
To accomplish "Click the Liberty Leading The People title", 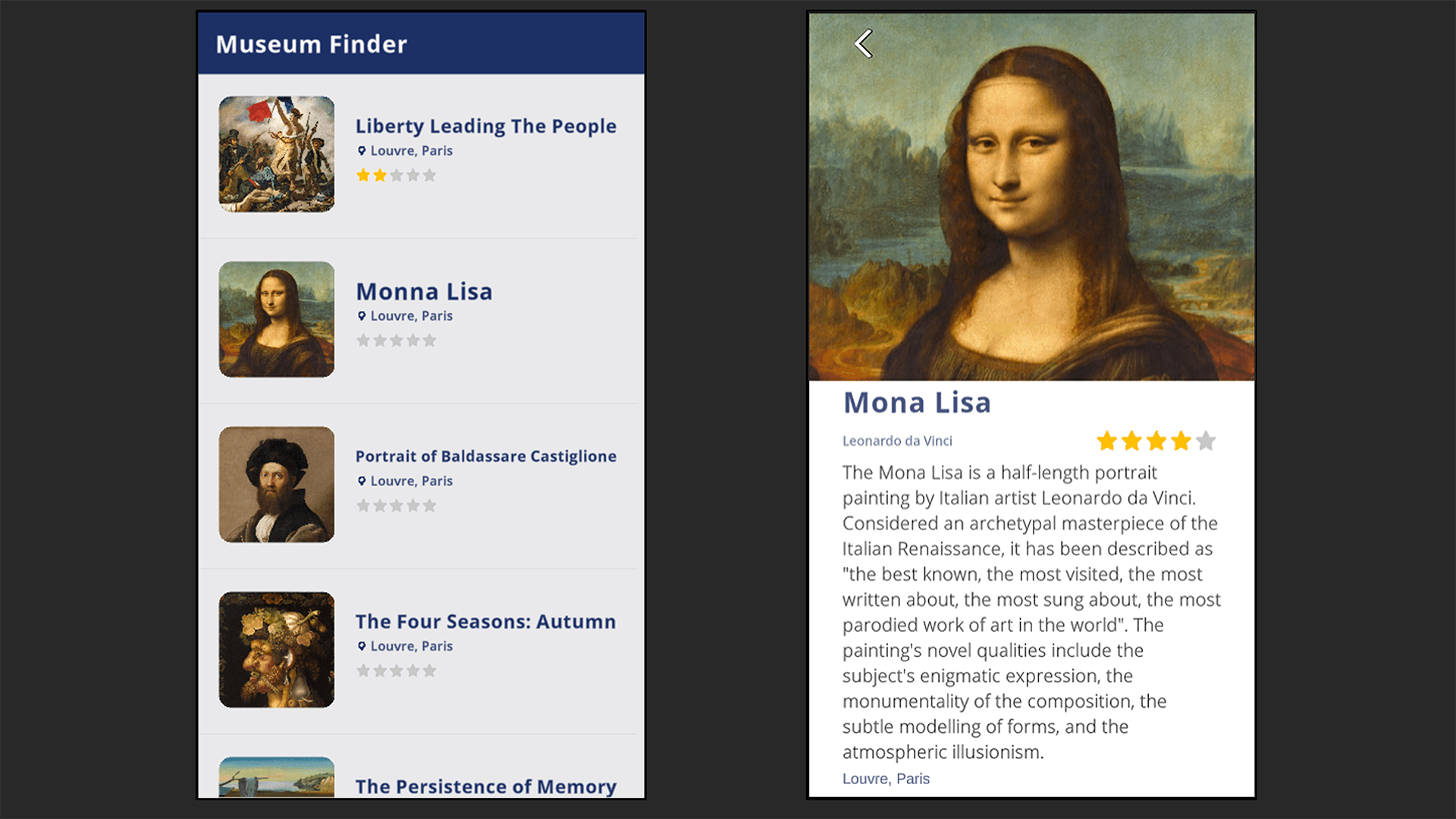I will coord(486,127).
